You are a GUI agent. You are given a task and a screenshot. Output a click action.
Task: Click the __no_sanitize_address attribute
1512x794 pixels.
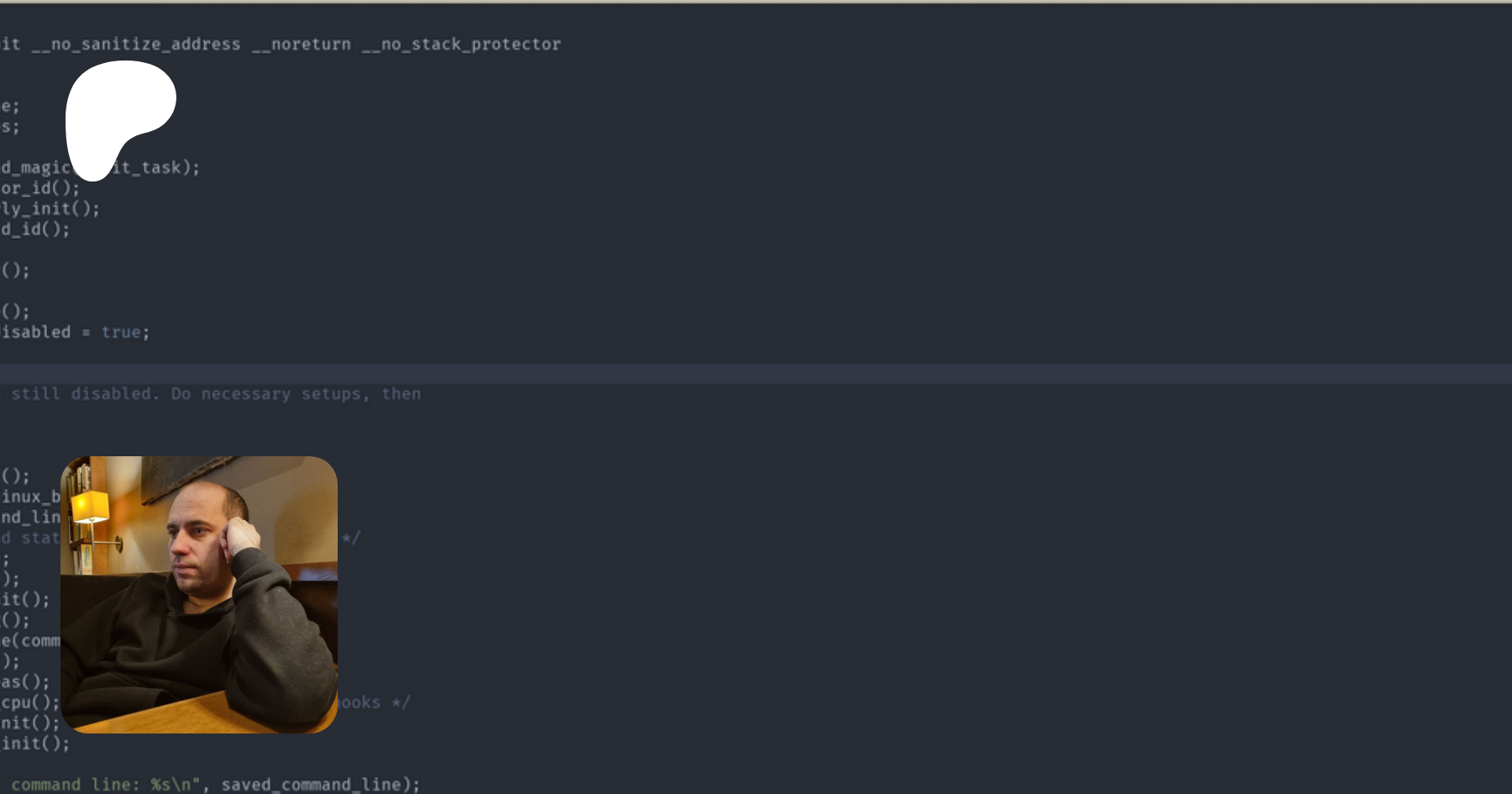click(136, 45)
